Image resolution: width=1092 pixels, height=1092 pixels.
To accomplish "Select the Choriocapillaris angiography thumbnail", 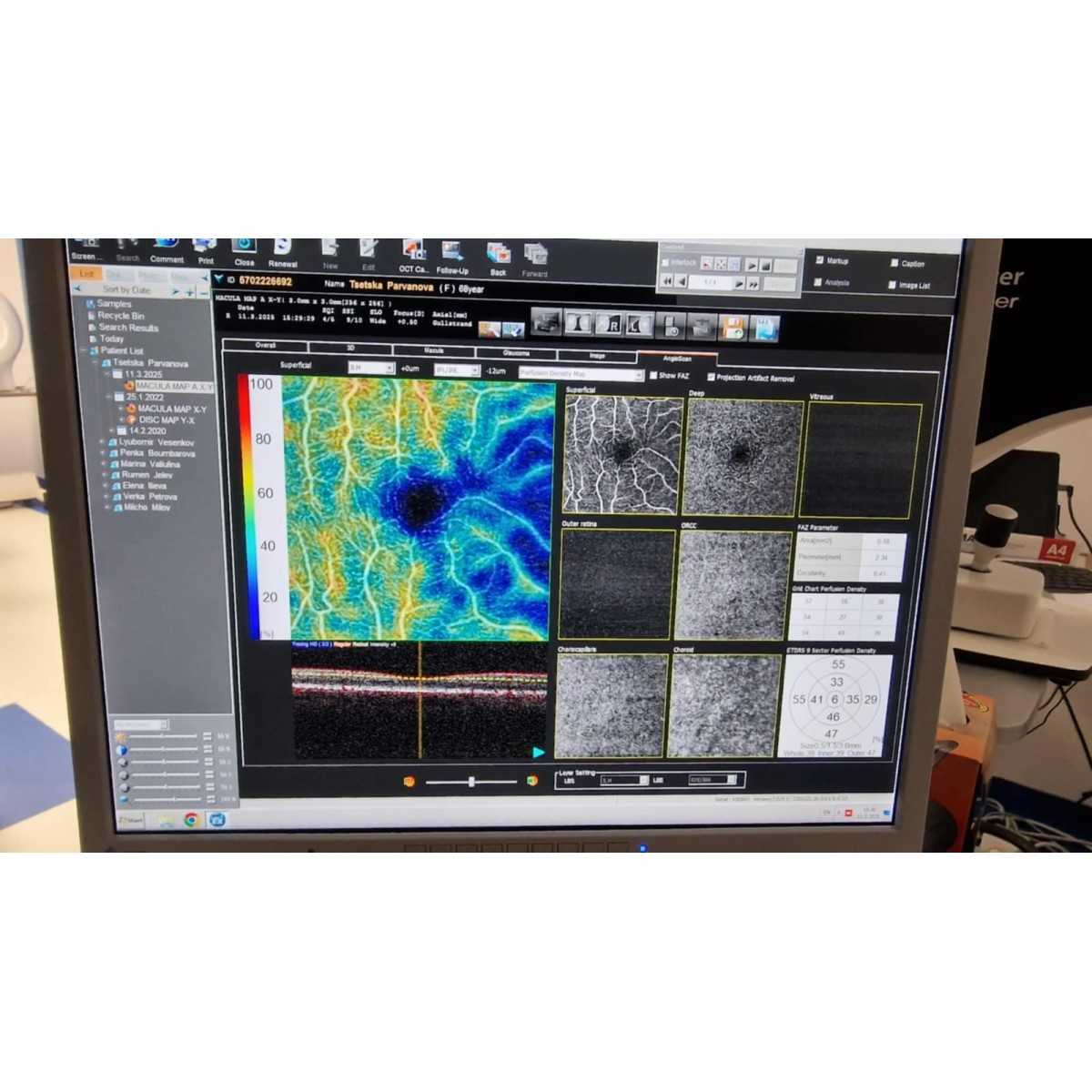I will [611, 706].
